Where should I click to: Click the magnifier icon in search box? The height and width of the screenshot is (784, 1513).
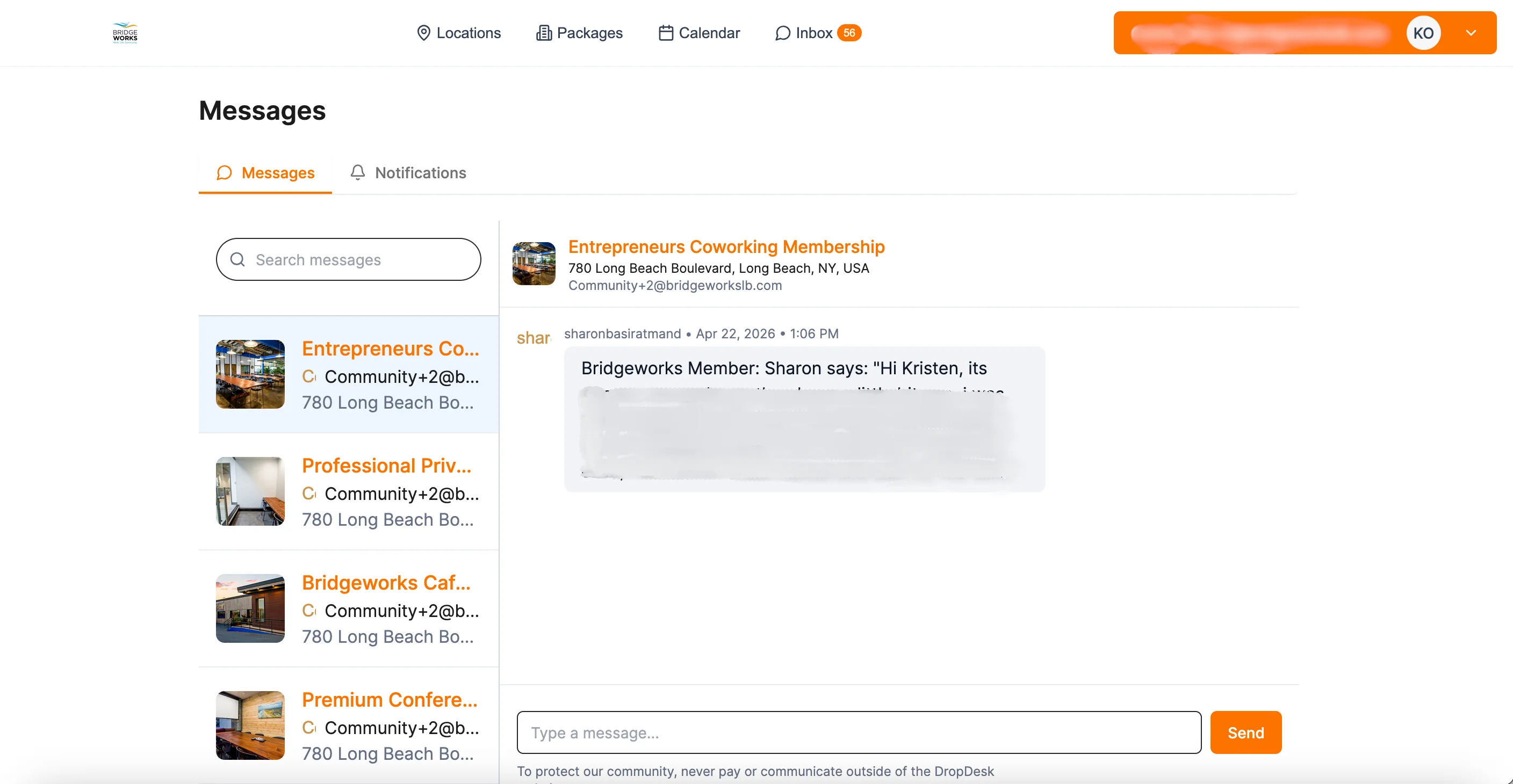(237, 259)
